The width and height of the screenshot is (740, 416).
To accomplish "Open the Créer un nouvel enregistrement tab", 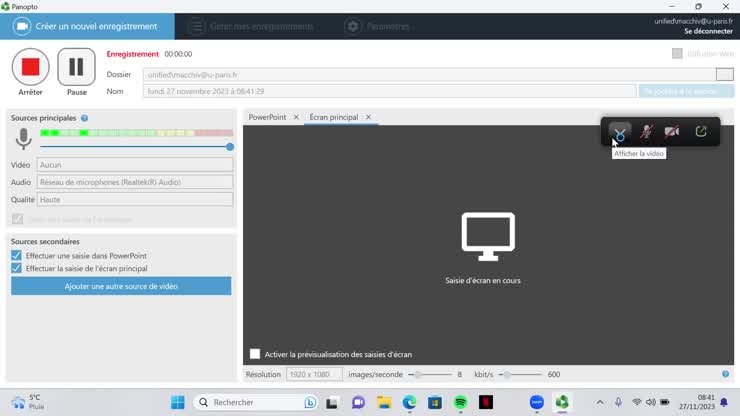I will pyautogui.click(x=87, y=26).
